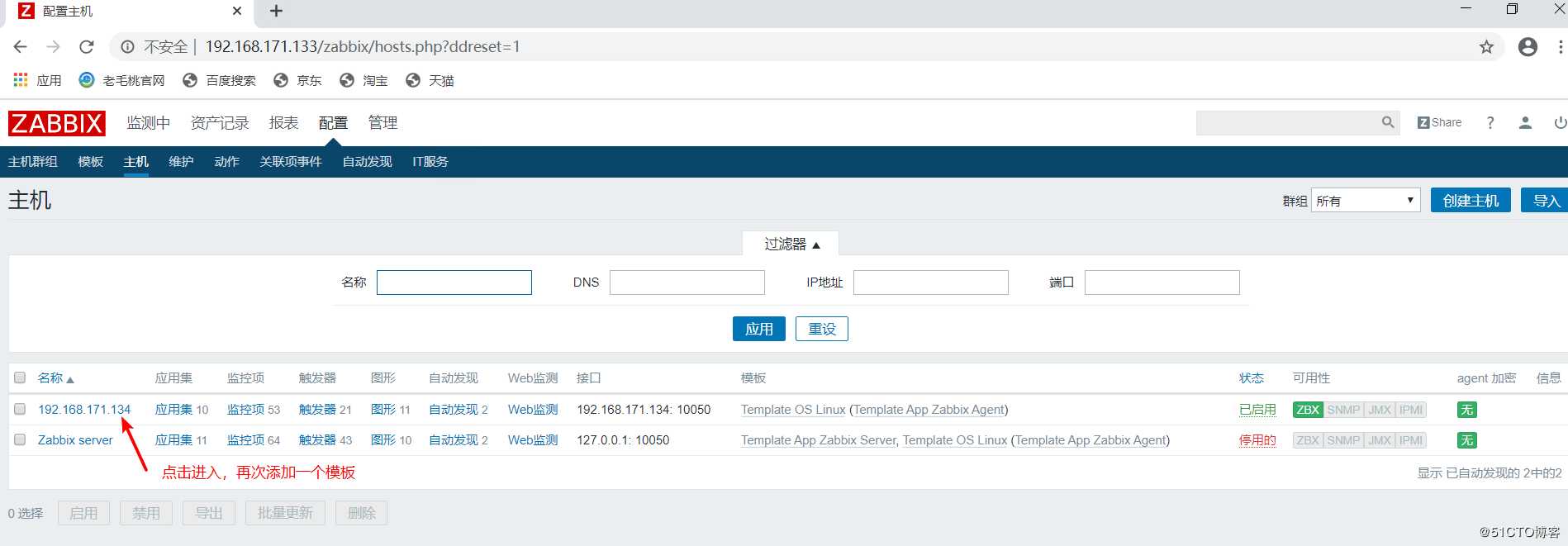
Task: Toggle the 已启用 status of 192.168.171.134
Action: point(1257,410)
